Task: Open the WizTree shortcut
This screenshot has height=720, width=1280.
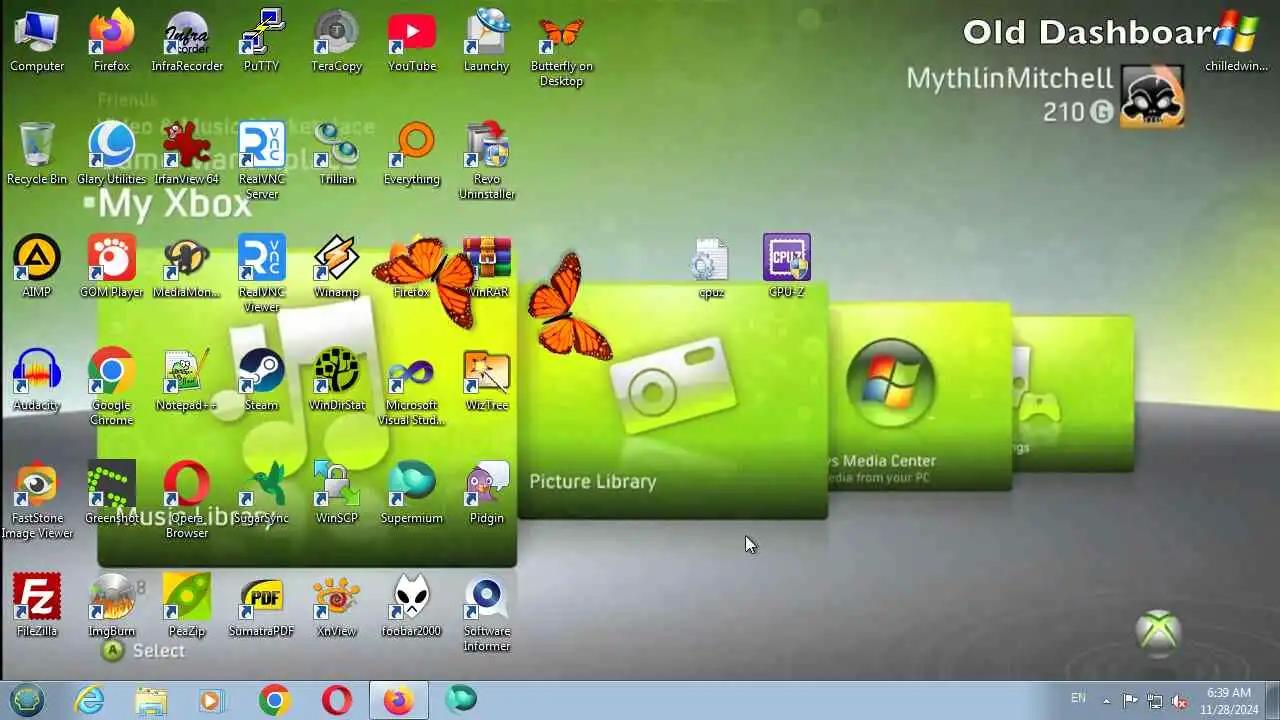Action: click(487, 380)
